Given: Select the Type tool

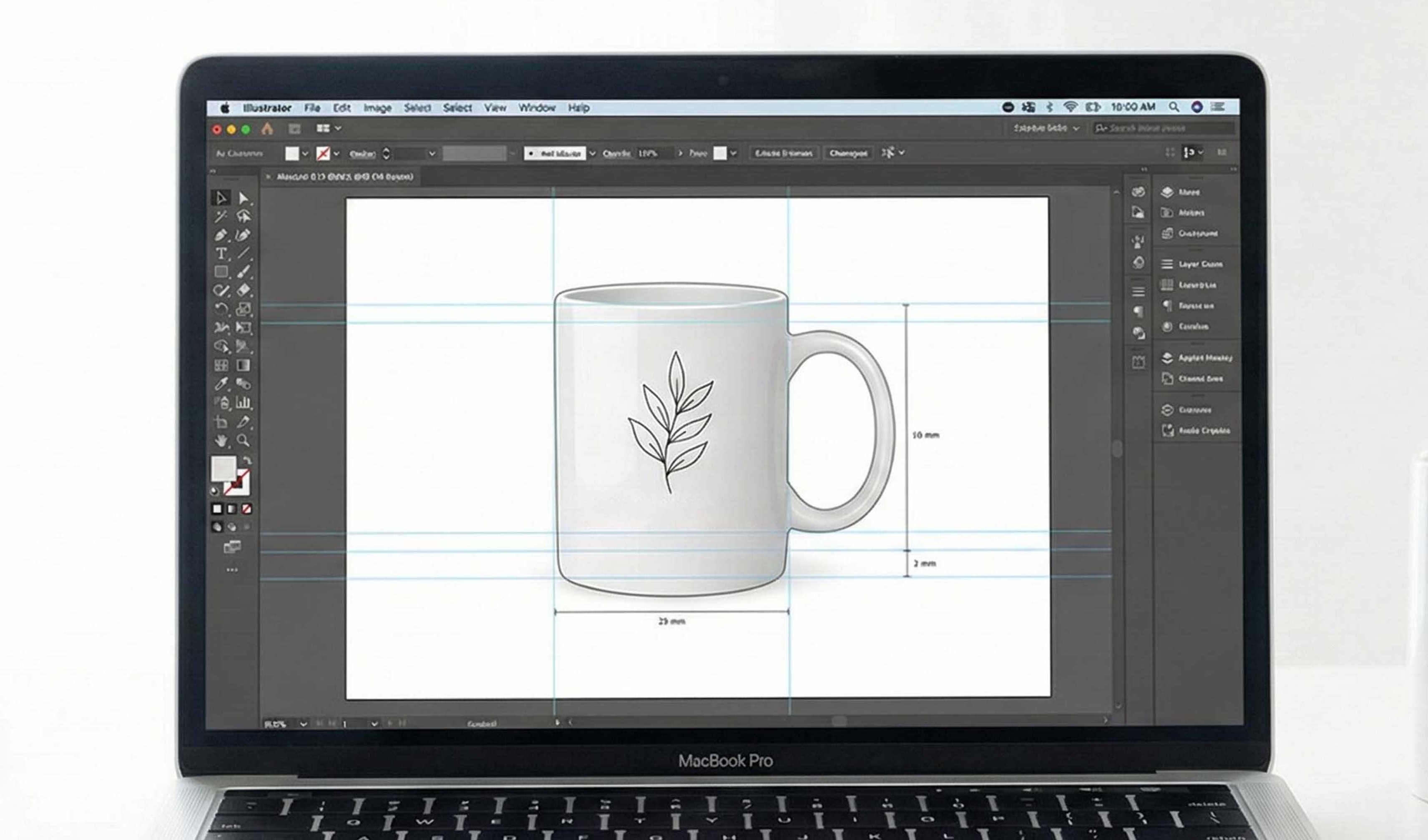Looking at the screenshot, I should coord(221,253).
